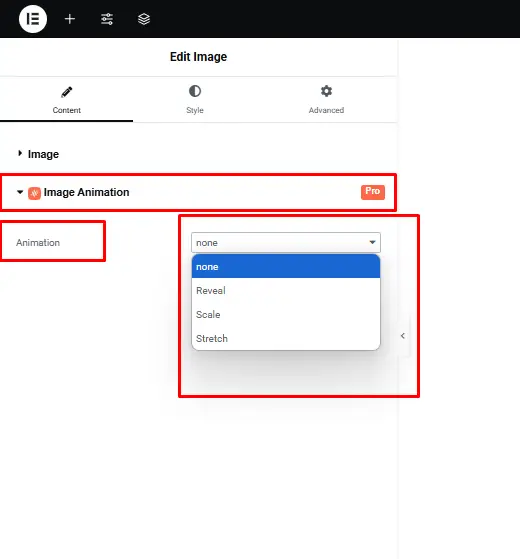This screenshot has width=520, height=559.
Task: Click the Elementor logo icon
Action: 33,19
